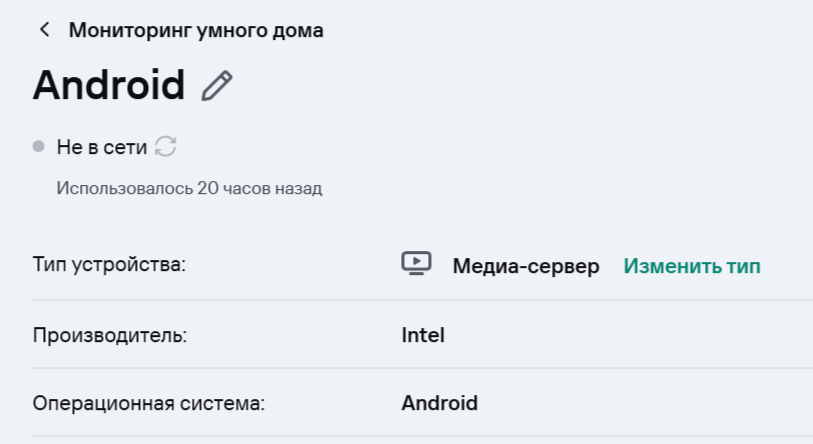The width and height of the screenshot is (813, 444).
Task: Click the Использовалось 20 часов назад text
Action: (x=189, y=188)
